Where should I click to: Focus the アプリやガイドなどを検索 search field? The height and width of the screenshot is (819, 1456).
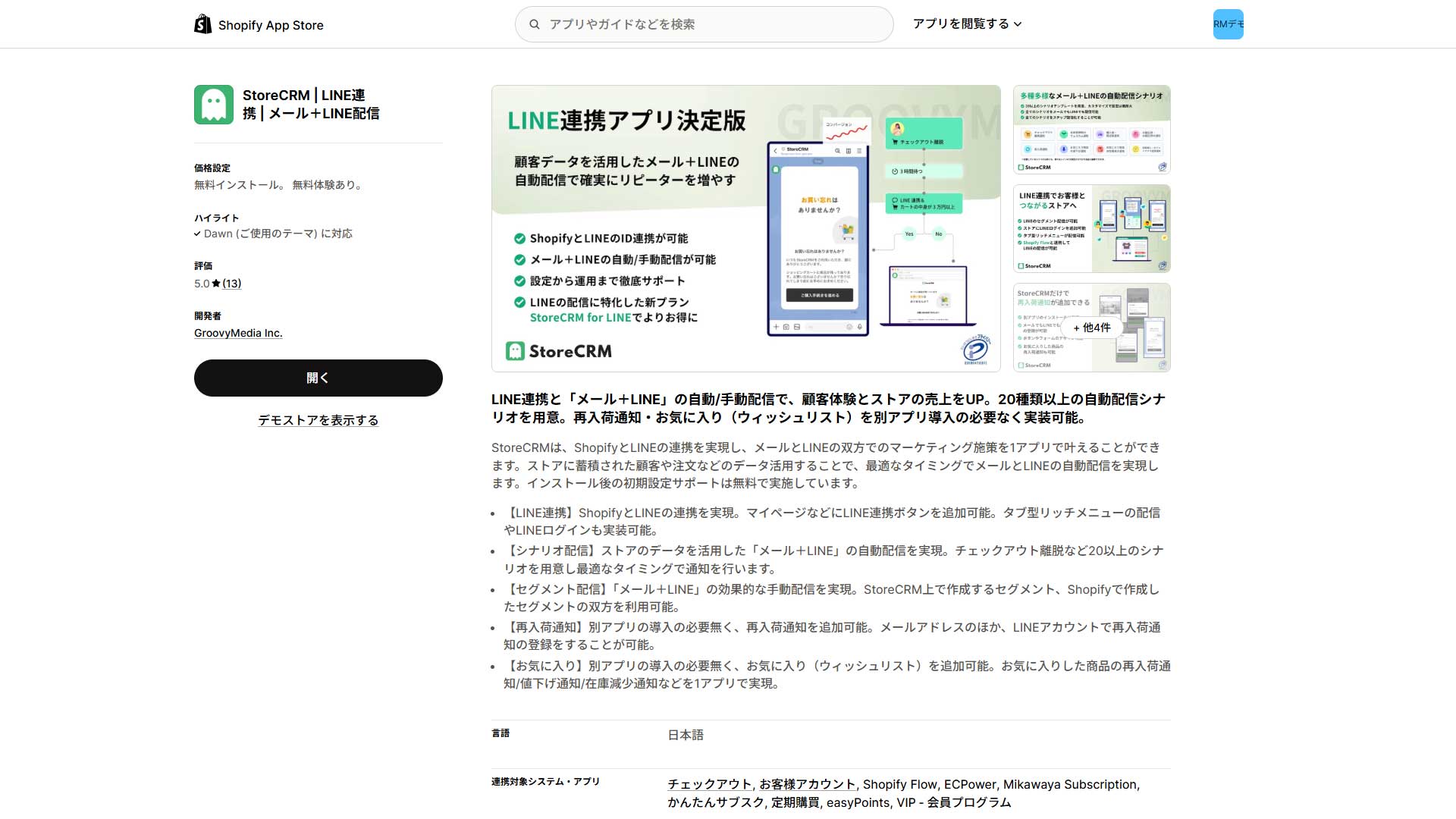click(x=713, y=24)
